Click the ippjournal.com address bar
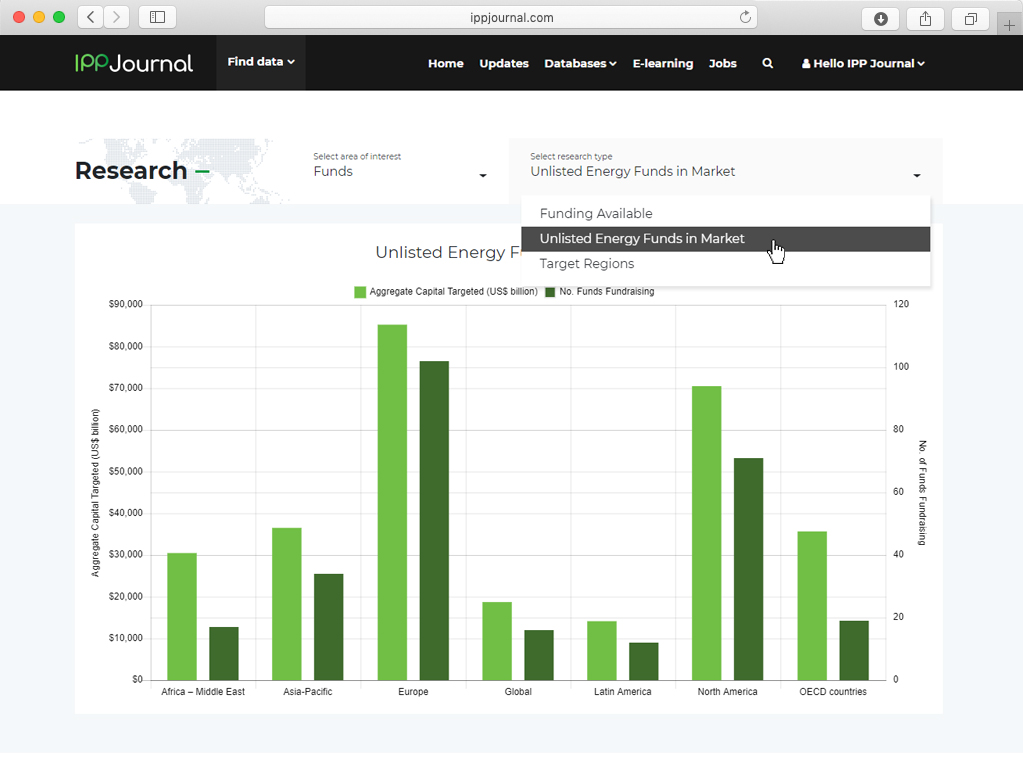The height and width of the screenshot is (767, 1023). (x=511, y=17)
